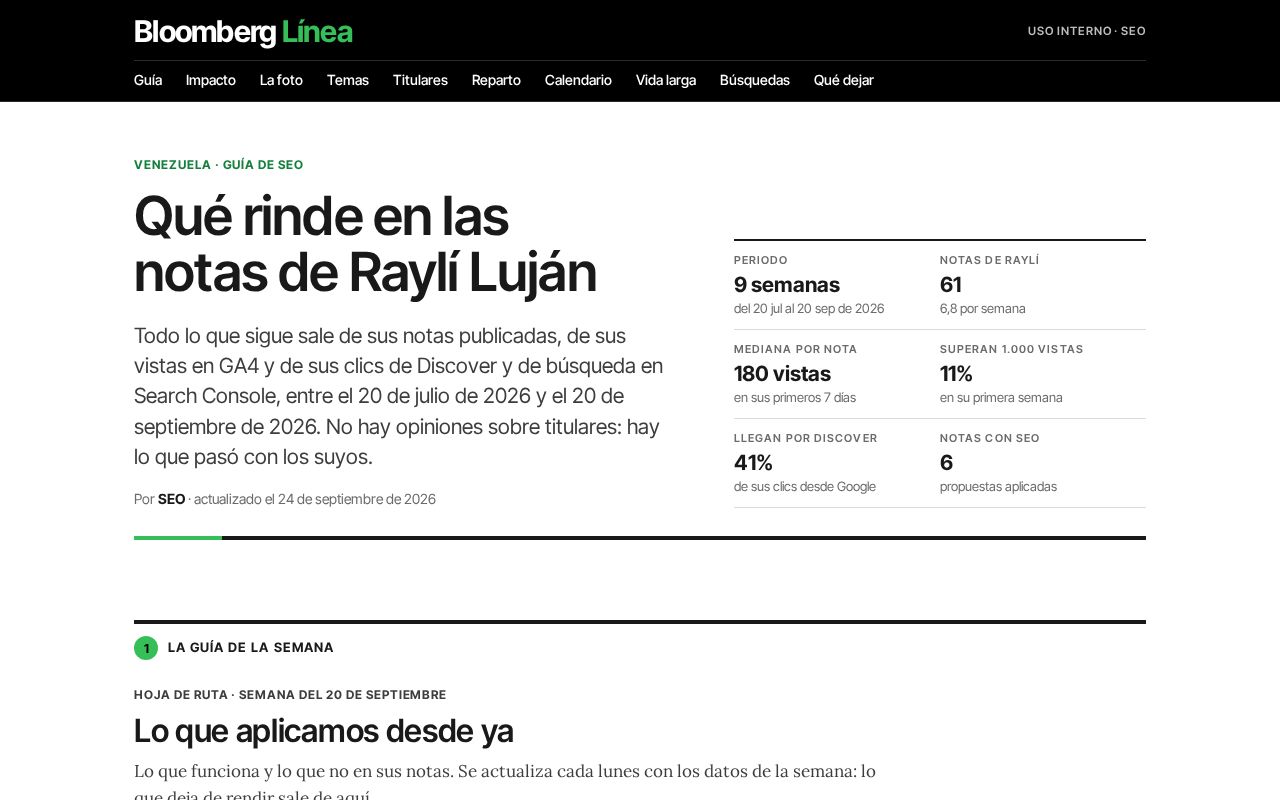
Task: Open the Reparto nav link
Action: [x=496, y=80]
